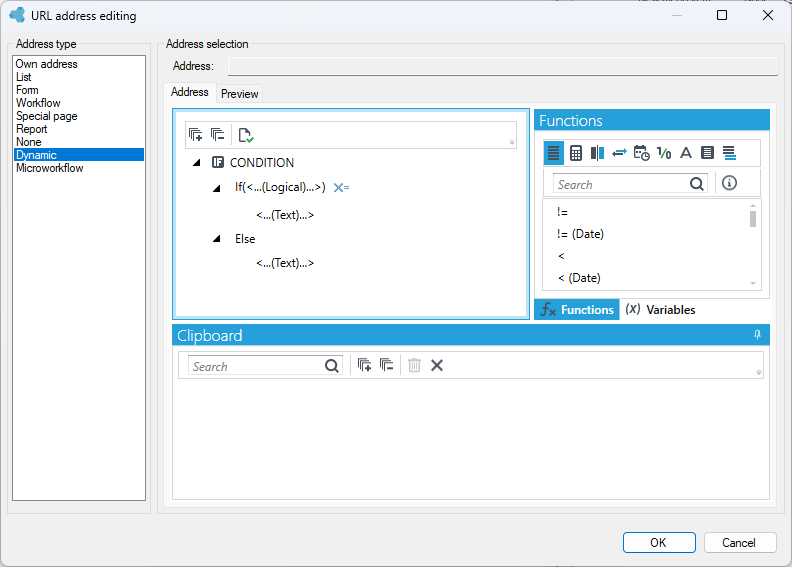Screen dimensions: 792x567
Task: Open the Functions bottom tab
Action: [577, 310]
